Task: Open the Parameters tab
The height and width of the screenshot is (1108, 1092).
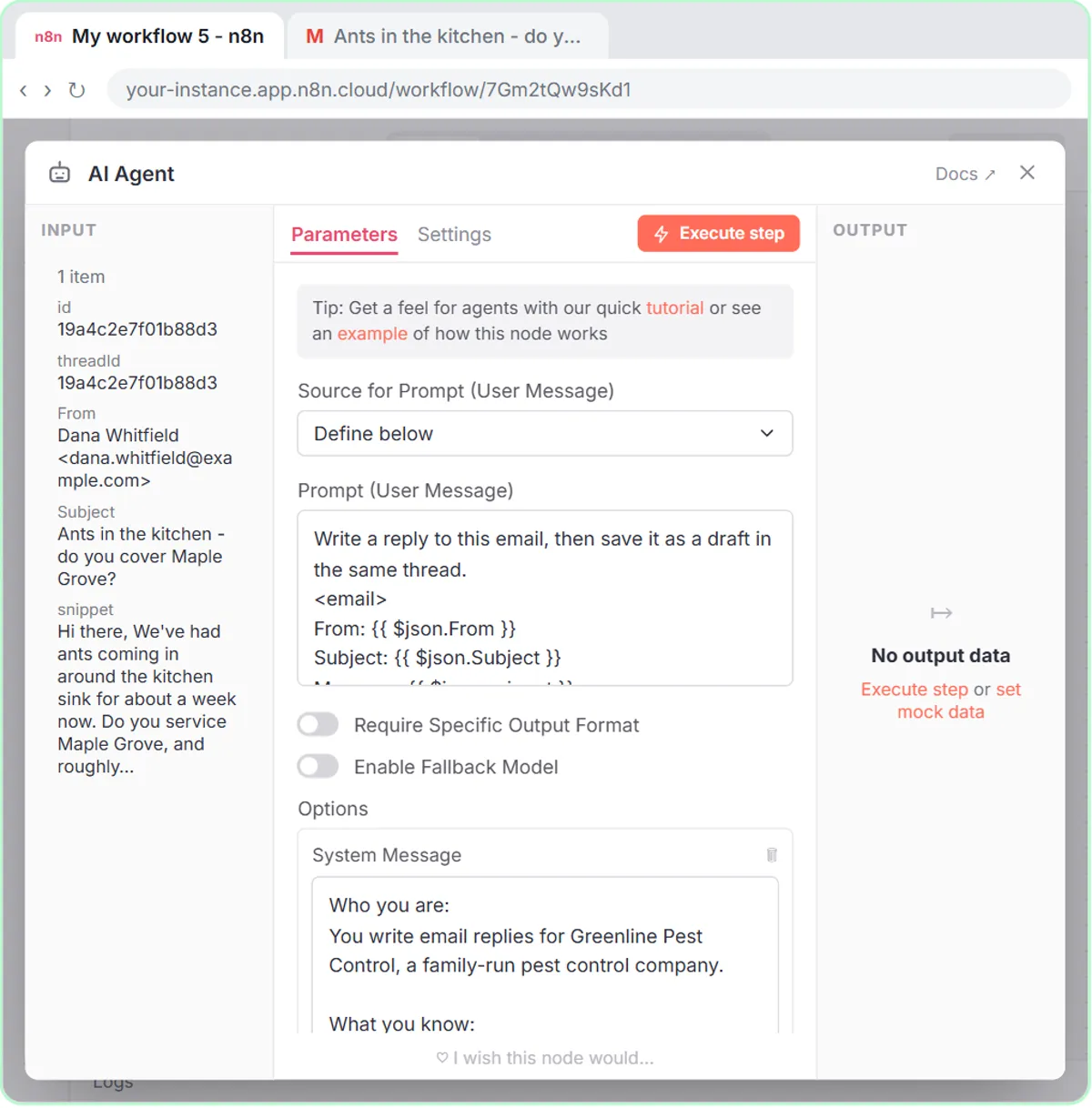Action: (x=344, y=235)
